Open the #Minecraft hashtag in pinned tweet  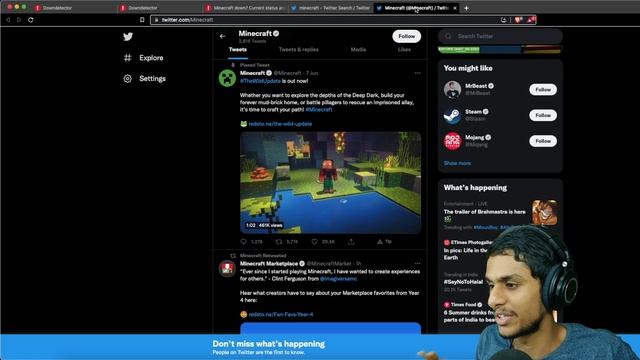[318, 109]
